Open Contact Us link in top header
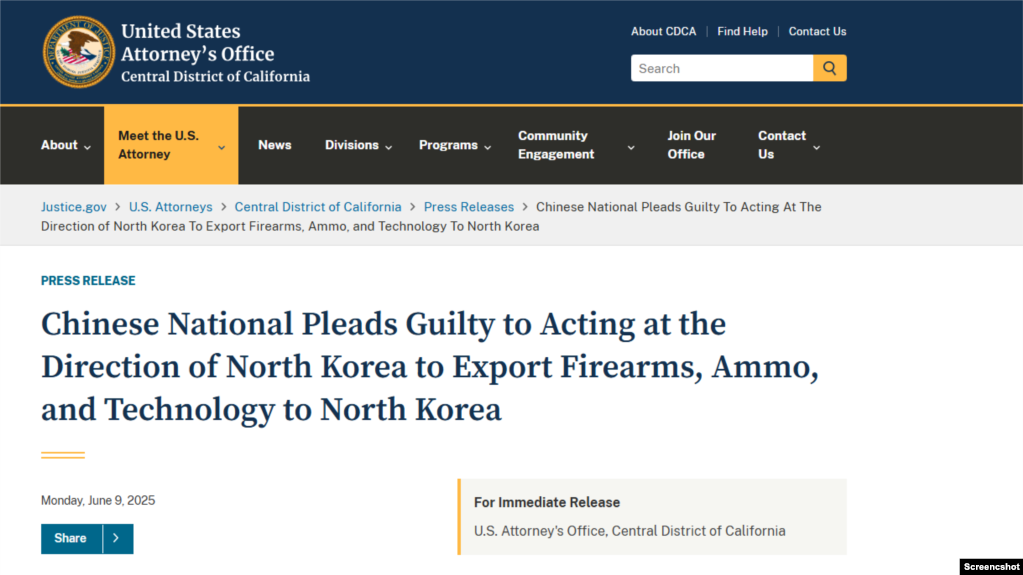1023x575 pixels. pos(817,31)
